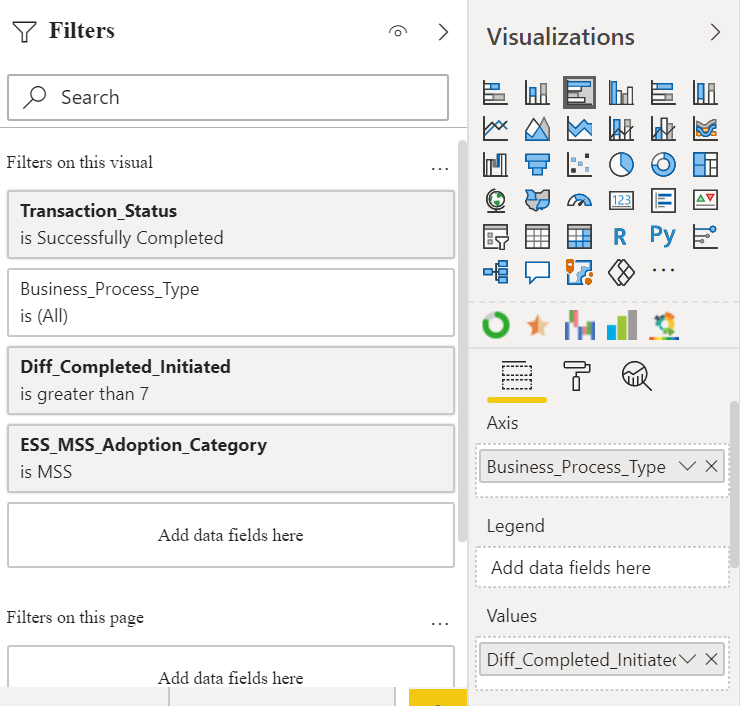This screenshot has width=740, height=706.
Task: Select the Q&A speech bubble visual
Action: [537, 272]
